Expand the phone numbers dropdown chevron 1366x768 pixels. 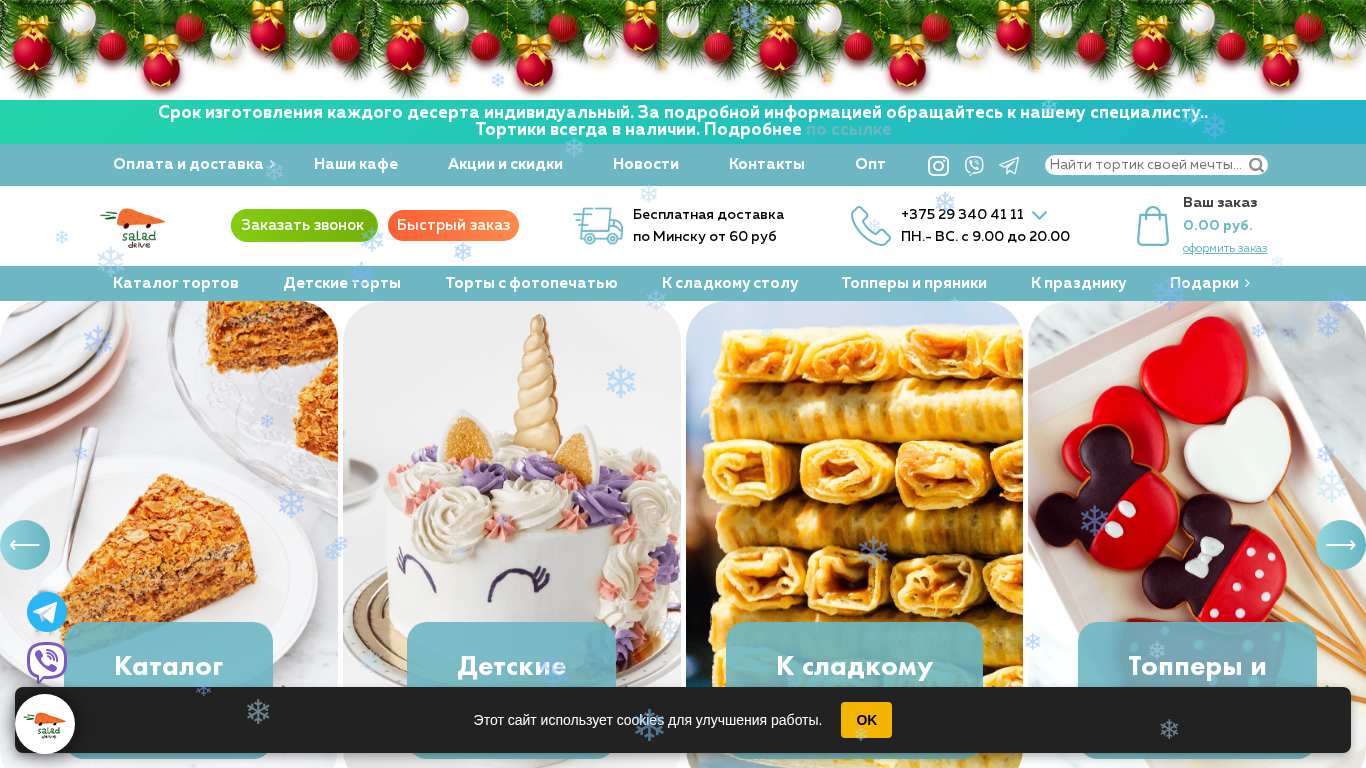point(1039,215)
